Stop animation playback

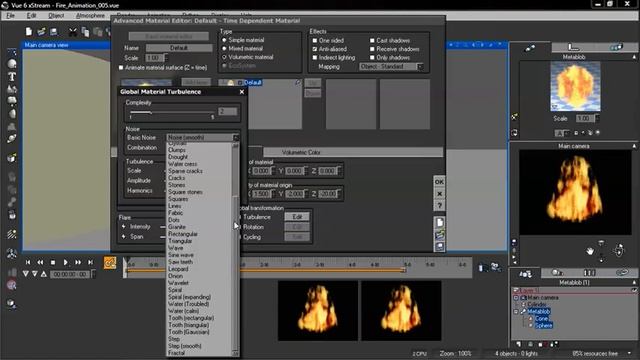click(x=53, y=262)
